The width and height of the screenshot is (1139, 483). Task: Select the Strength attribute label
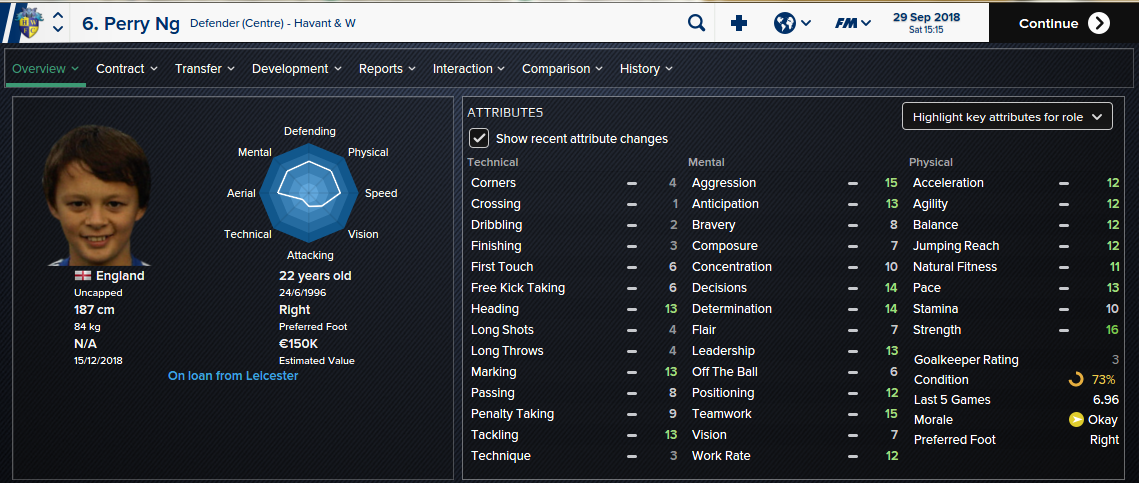pyautogui.click(x=937, y=330)
